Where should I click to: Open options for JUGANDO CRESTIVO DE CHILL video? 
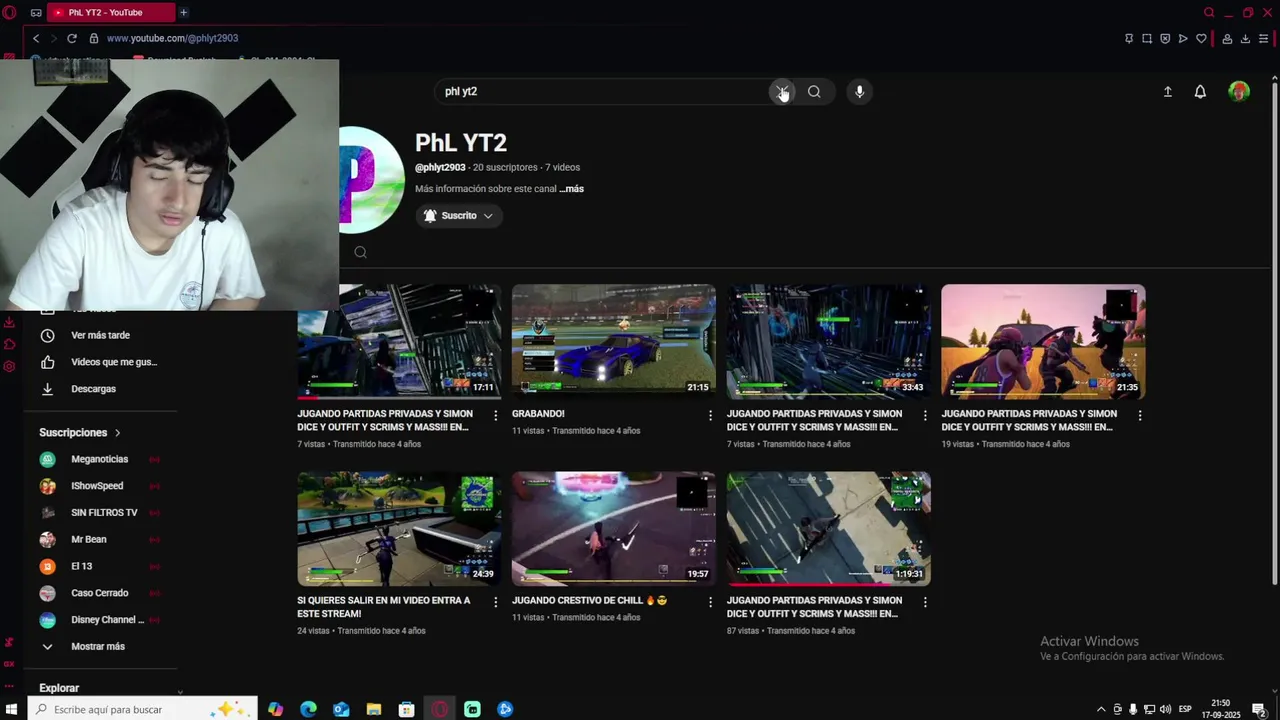(710, 602)
